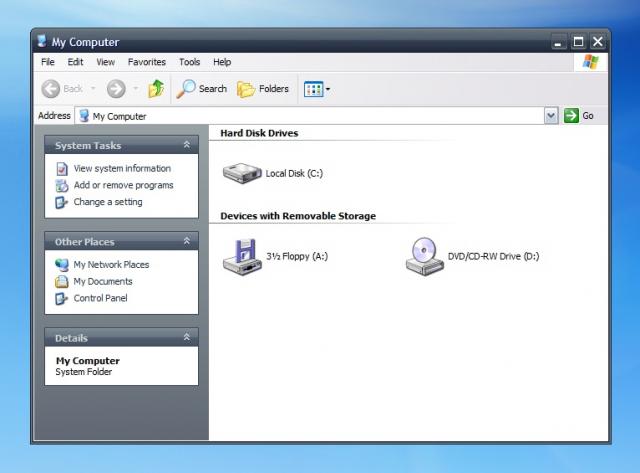Click the green Go arrow icon
This screenshot has height=473, width=640.
[x=571, y=115]
